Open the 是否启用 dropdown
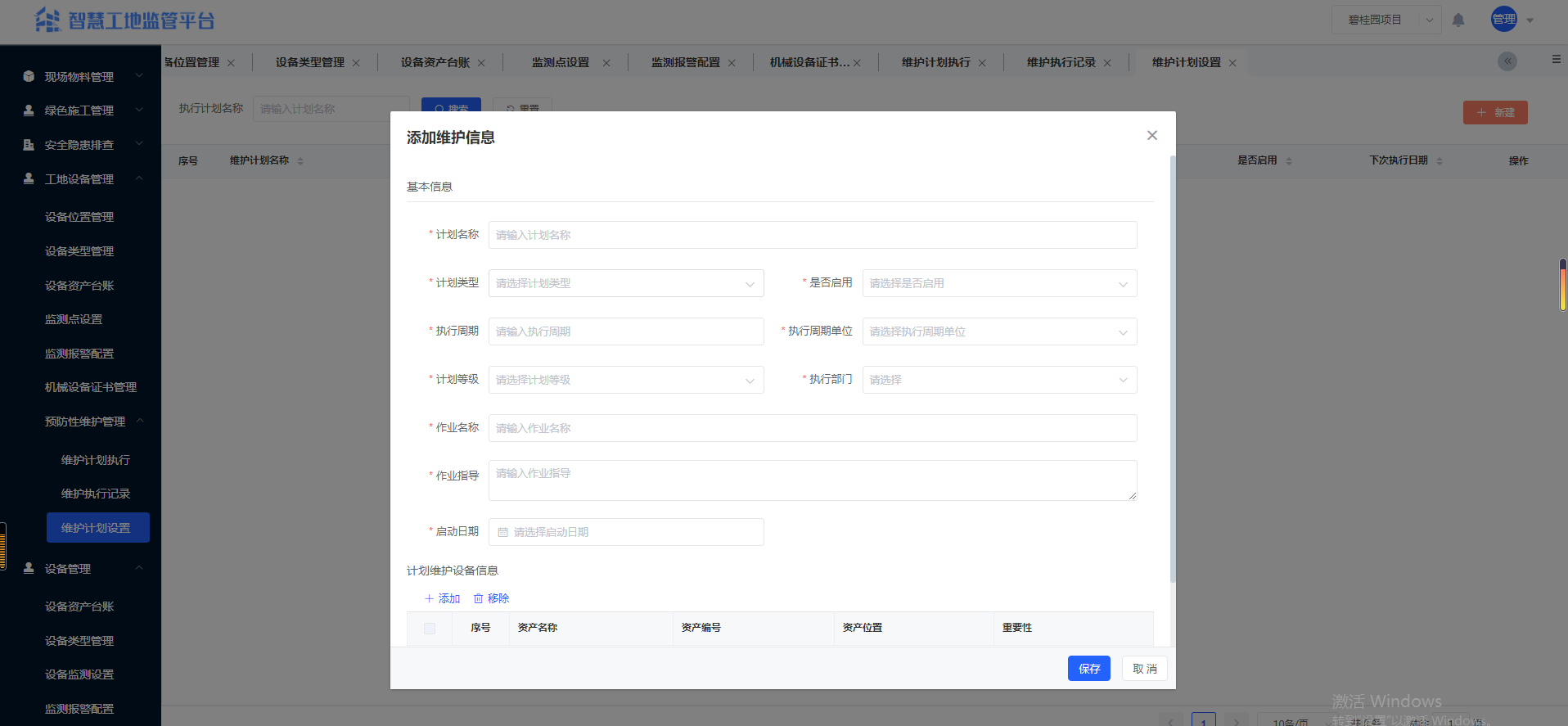This screenshot has height=726, width=1568. (x=998, y=283)
